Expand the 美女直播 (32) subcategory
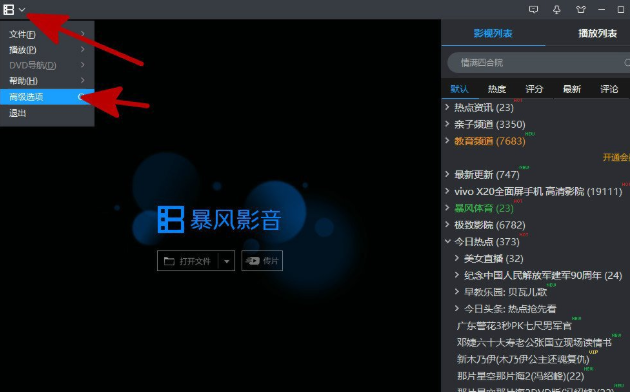 coord(457,258)
